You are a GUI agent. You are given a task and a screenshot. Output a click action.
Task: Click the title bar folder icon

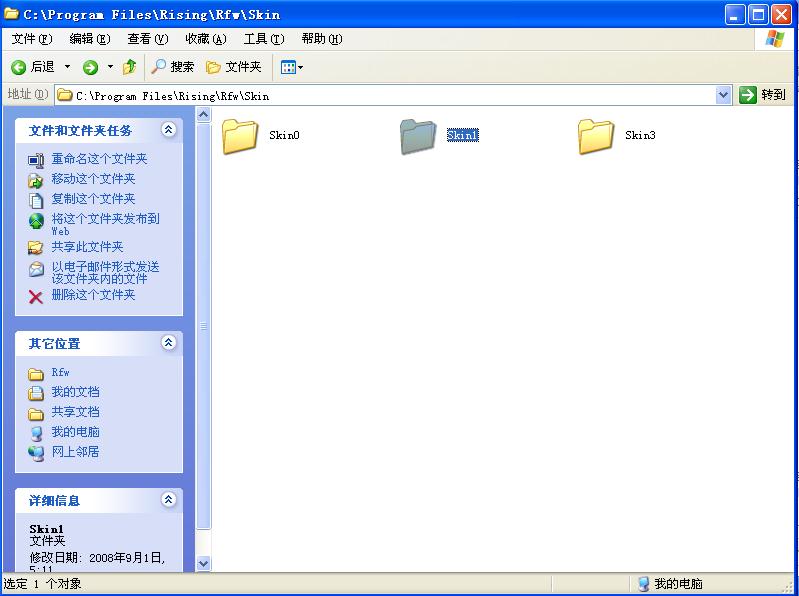[12, 14]
